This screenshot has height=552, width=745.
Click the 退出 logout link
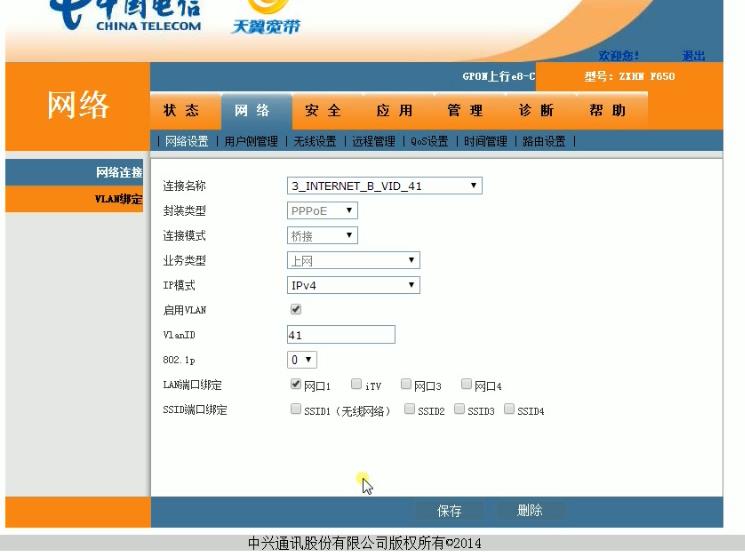click(693, 56)
